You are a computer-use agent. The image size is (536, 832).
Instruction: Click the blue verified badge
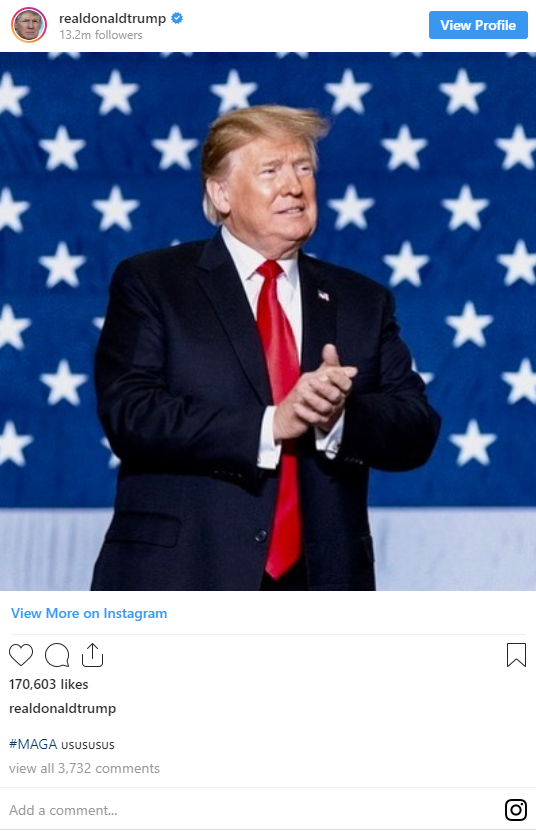(x=177, y=18)
